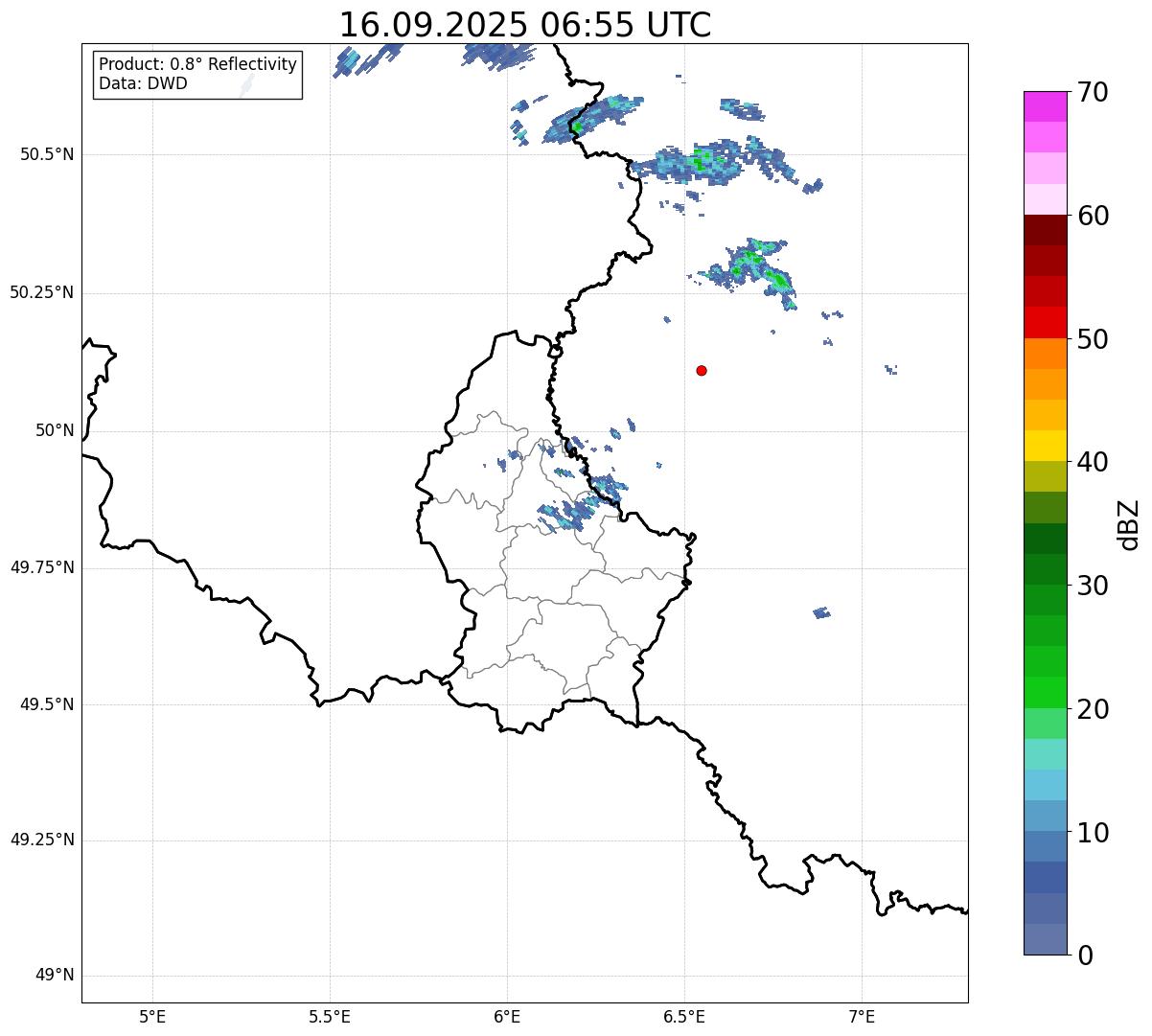Click the 50 tick label on colorbar
The width and height of the screenshot is (1152, 1036).
coord(1093,339)
